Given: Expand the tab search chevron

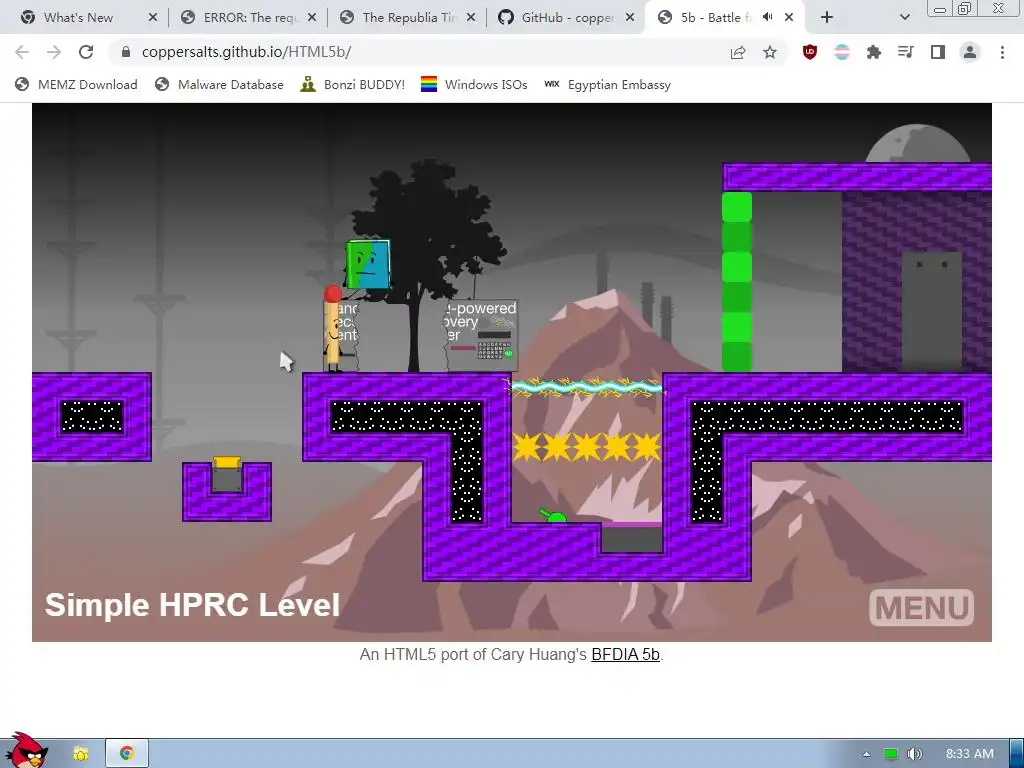Looking at the screenshot, I should click(x=904, y=18).
